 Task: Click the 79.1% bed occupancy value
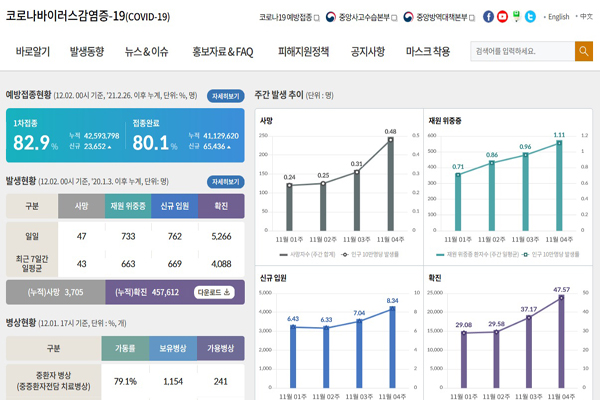[x=125, y=381]
